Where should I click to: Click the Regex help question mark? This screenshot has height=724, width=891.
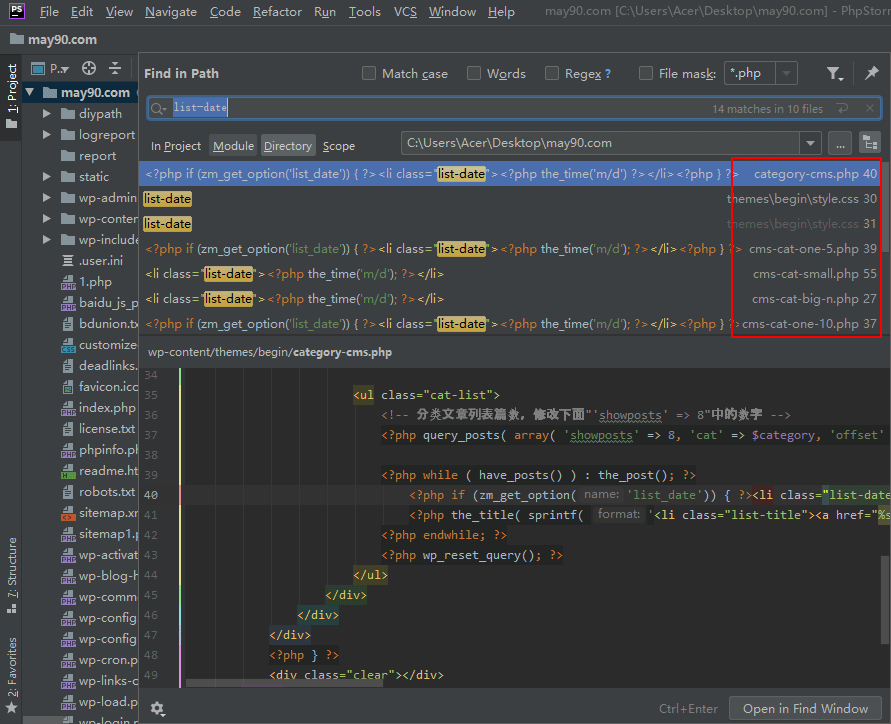607,74
